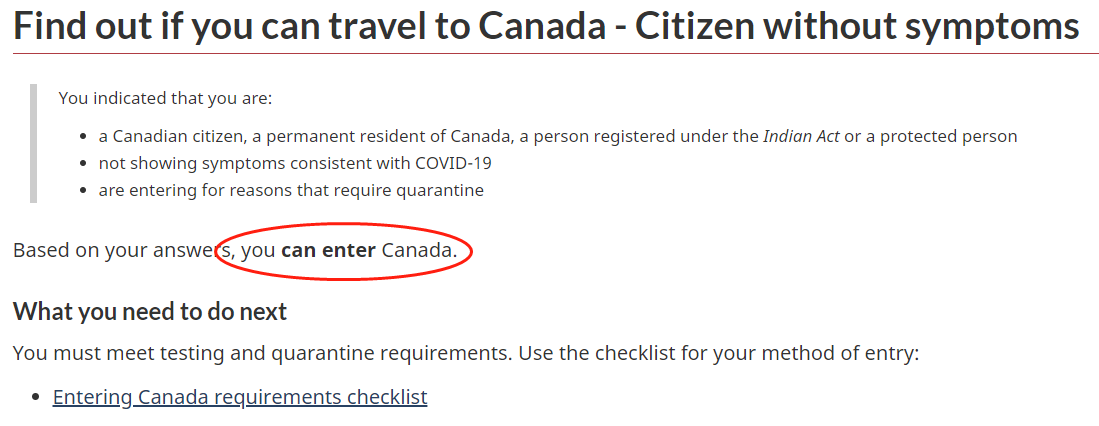Click the word "Canada." inside the red oval
1099x426 pixels.
[x=419, y=250]
